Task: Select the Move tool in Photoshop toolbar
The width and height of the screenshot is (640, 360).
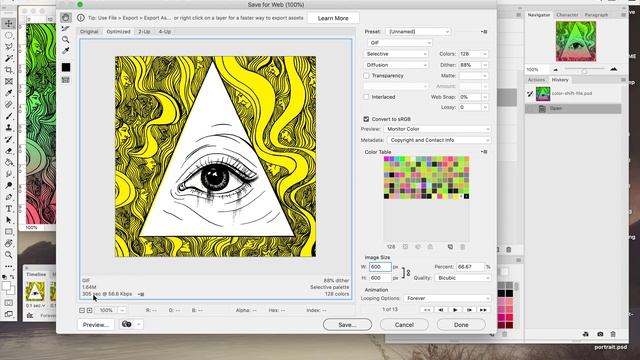Action: 9,23
